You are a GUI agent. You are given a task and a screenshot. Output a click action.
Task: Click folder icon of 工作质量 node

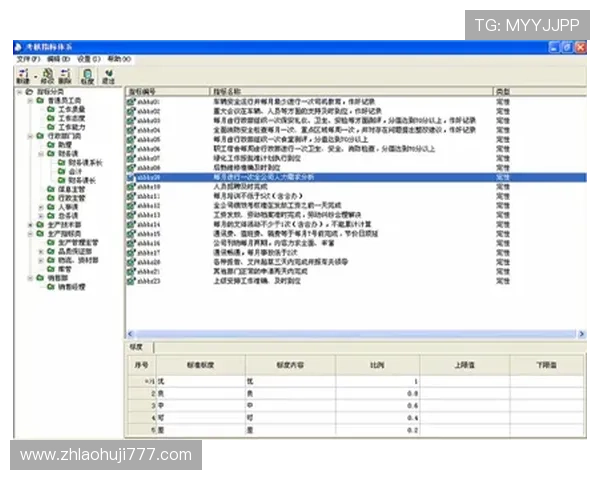point(51,109)
